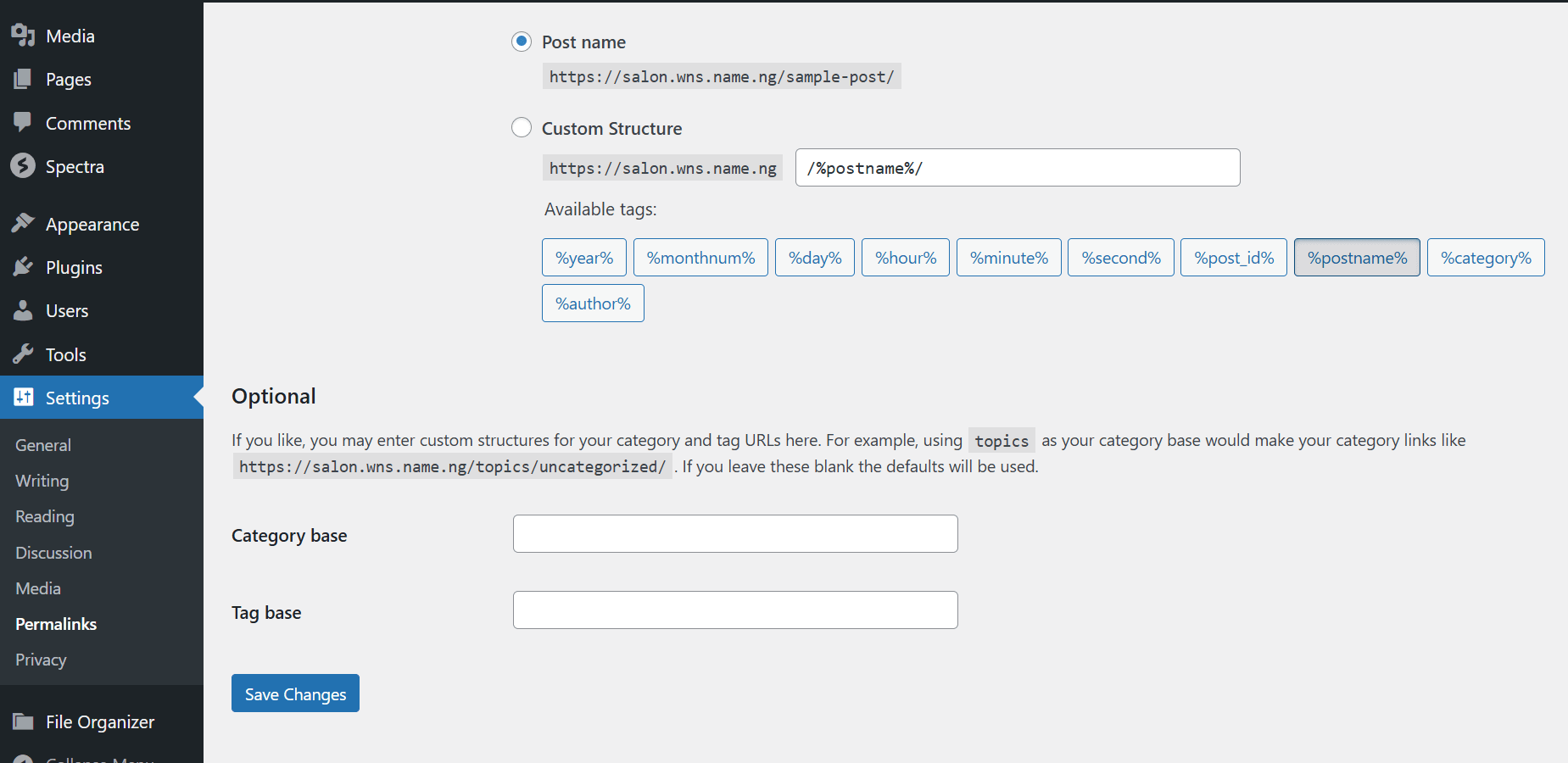The image size is (1568, 763).
Task: Open the Users menu
Action: [67, 310]
